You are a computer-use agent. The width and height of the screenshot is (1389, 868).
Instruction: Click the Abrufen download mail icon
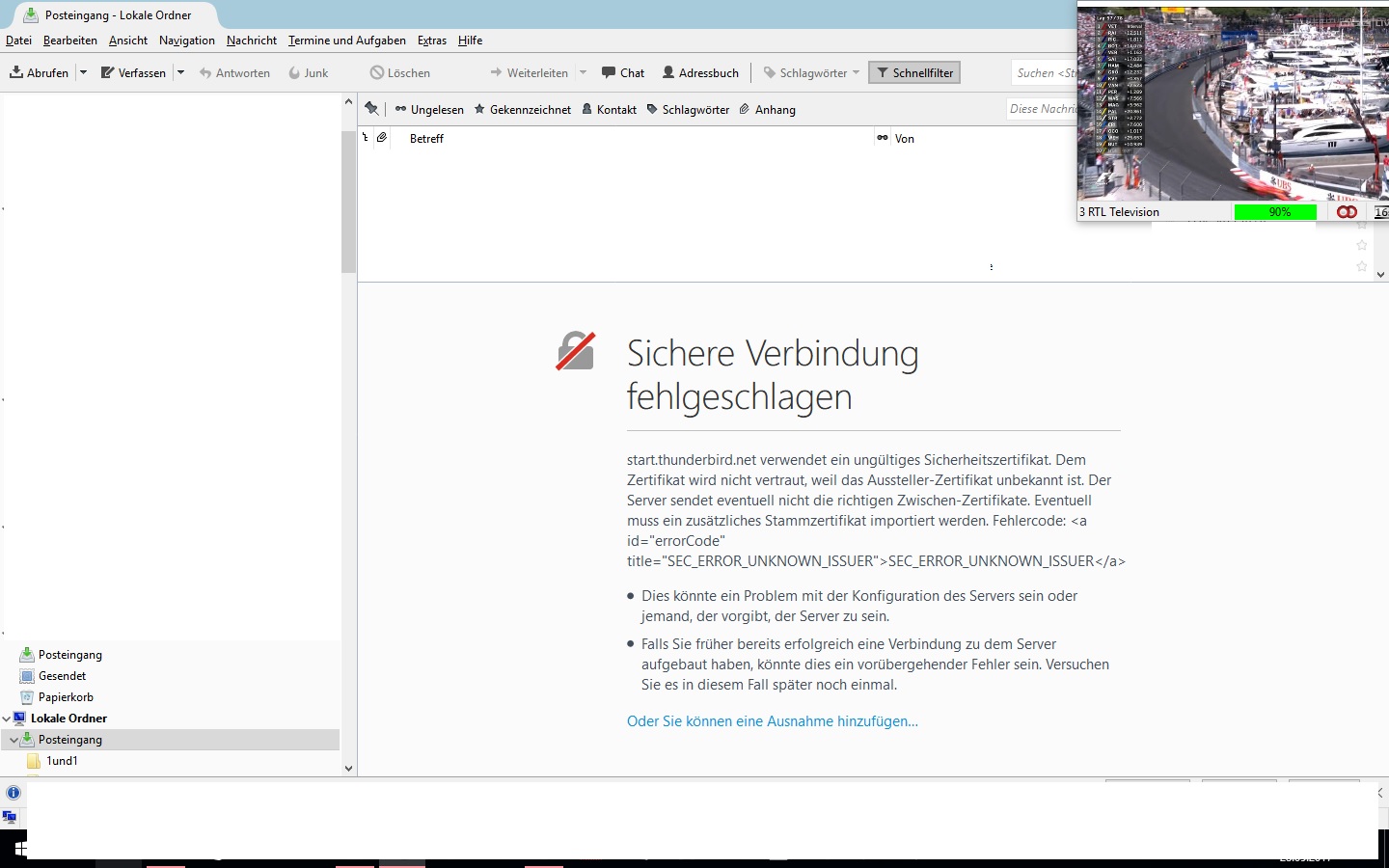pos(16,72)
